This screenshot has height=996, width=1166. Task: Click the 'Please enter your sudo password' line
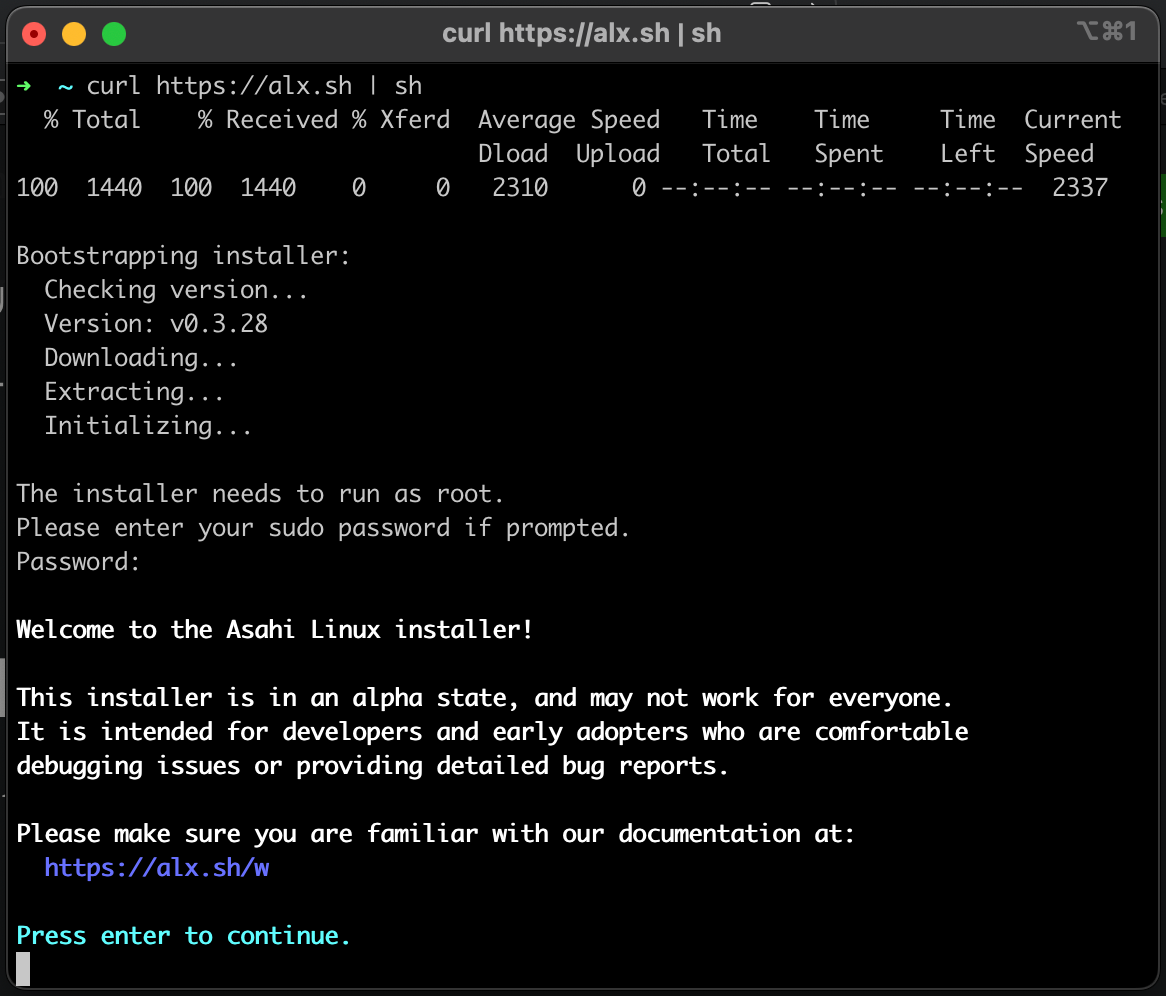[323, 528]
